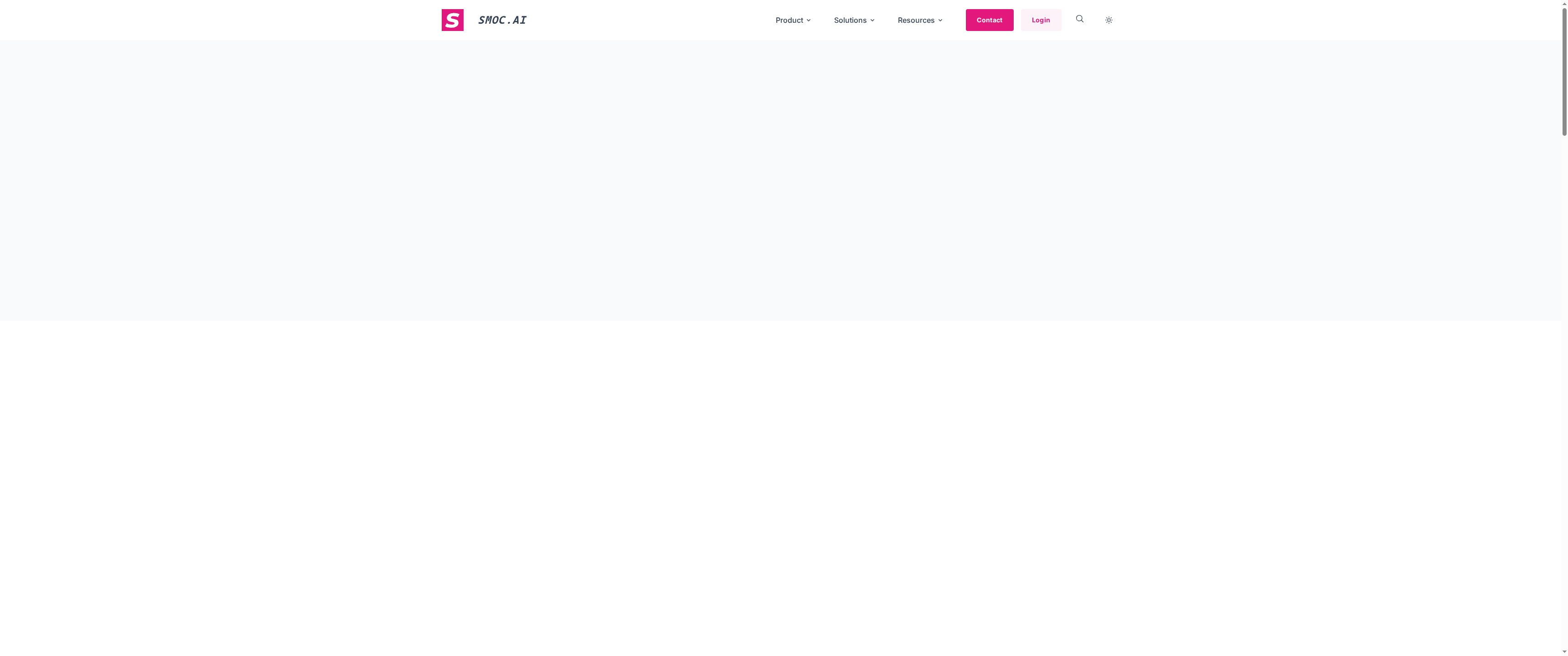Viewport: 1568px width, 656px height.
Task: Open the search magnifier icon
Action: [1079, 19]
